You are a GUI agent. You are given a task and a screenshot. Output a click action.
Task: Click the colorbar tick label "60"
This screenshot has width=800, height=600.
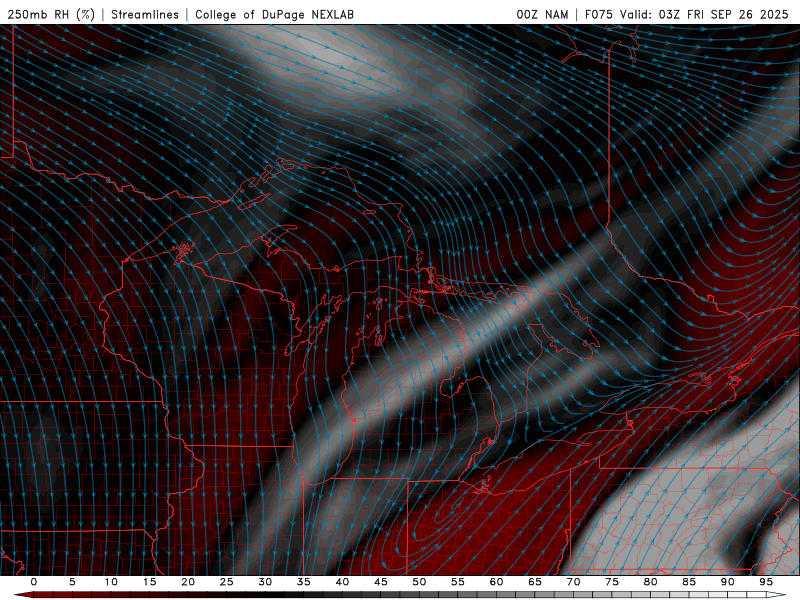coord(496,582)
